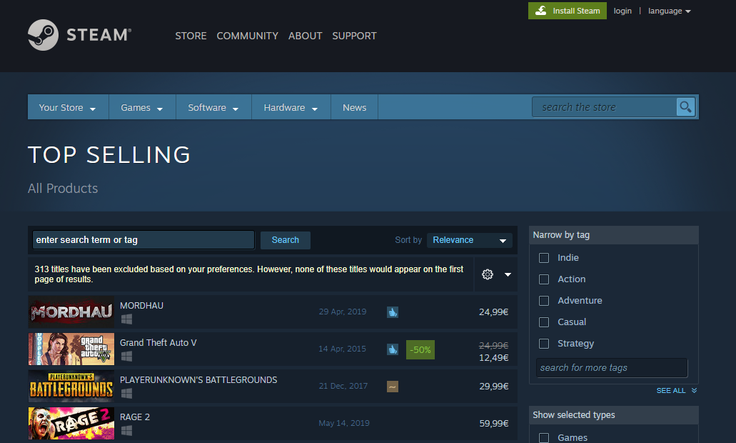The height and width of the screenshot is (443, 736).
Task: Click Grand Theft Auto V review thumbs-up icon
Action: (x=392, y=349)
